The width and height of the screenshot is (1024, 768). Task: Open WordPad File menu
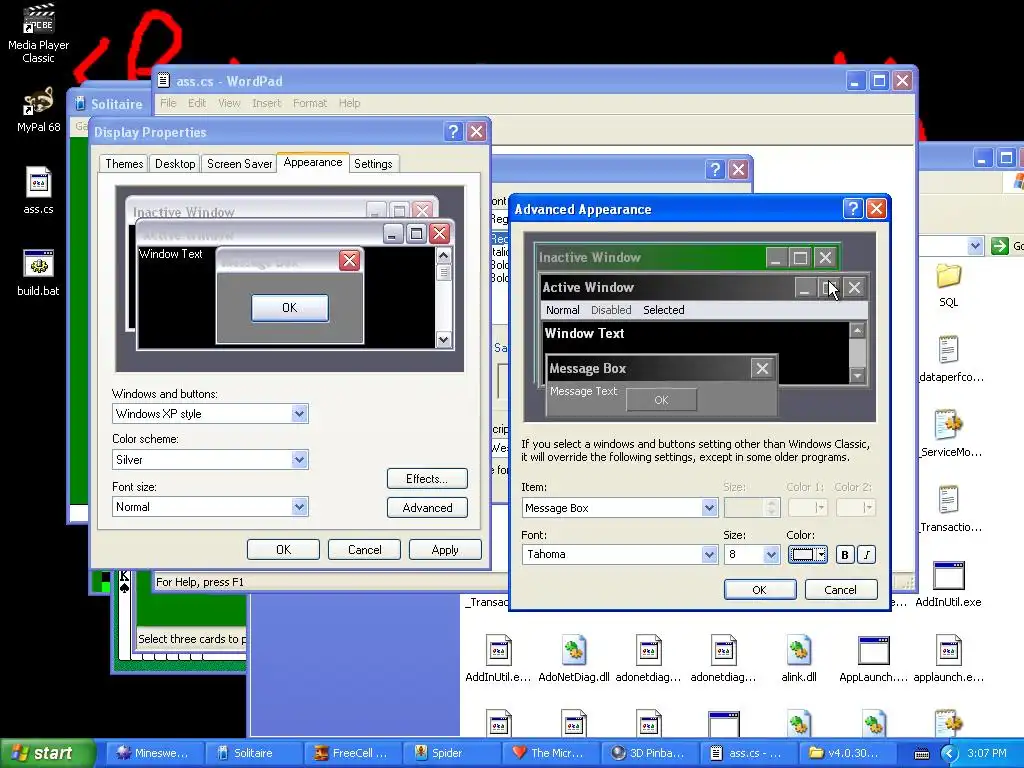coord(168,103)
